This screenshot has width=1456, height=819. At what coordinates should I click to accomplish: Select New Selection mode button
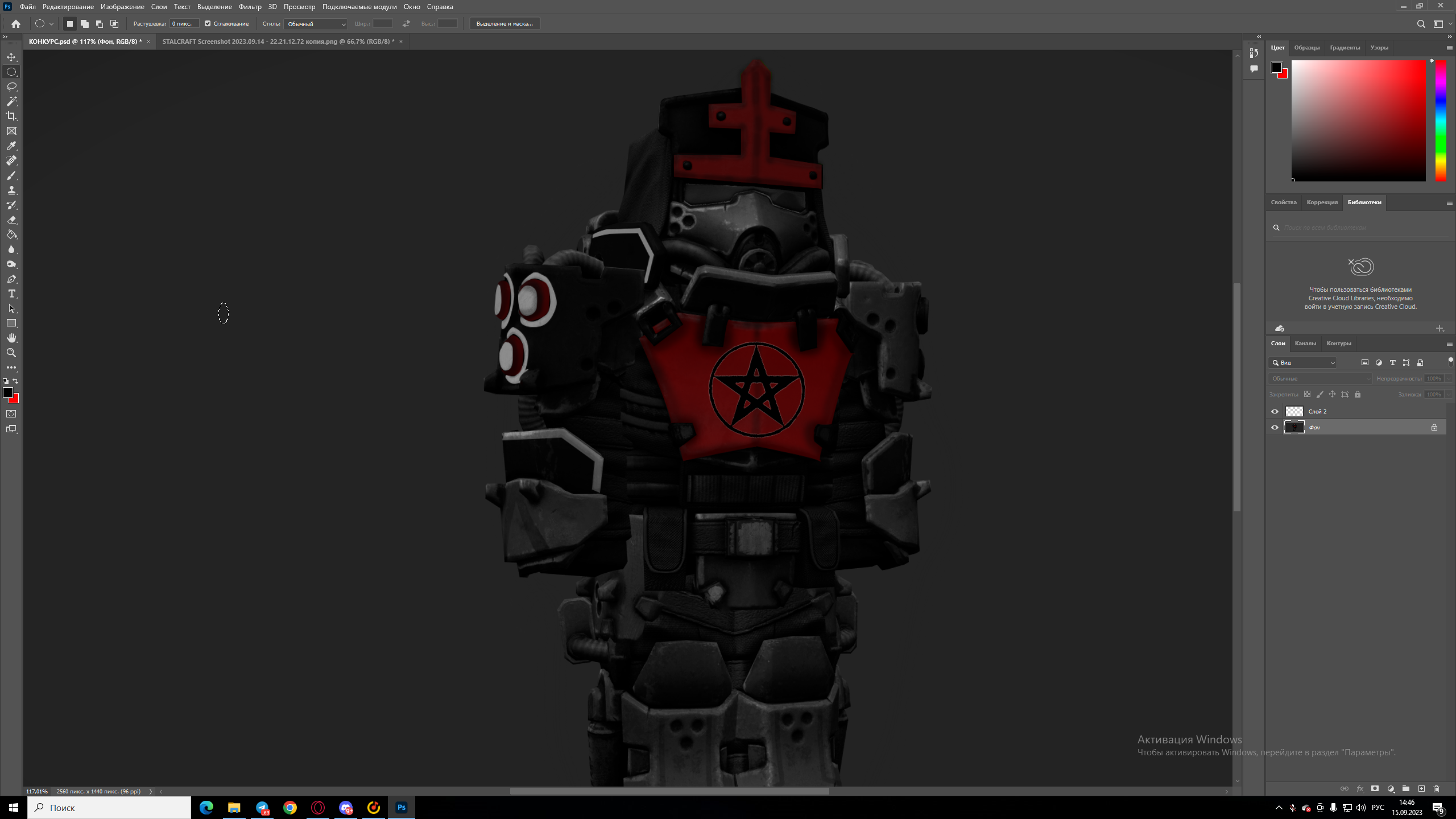[x=70, y=24]
